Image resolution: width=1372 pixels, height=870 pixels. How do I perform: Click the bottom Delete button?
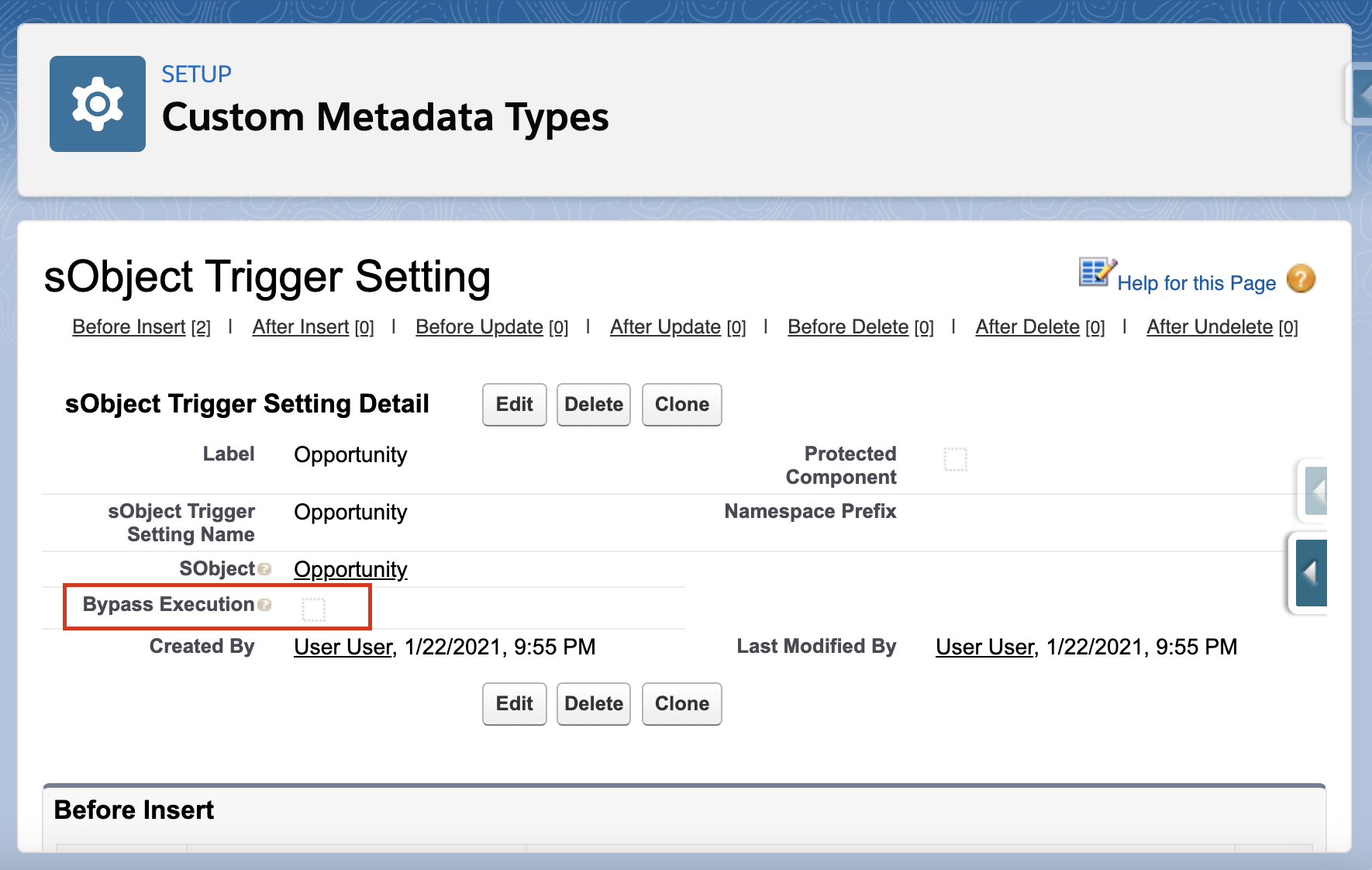click(x=594, y=704)
